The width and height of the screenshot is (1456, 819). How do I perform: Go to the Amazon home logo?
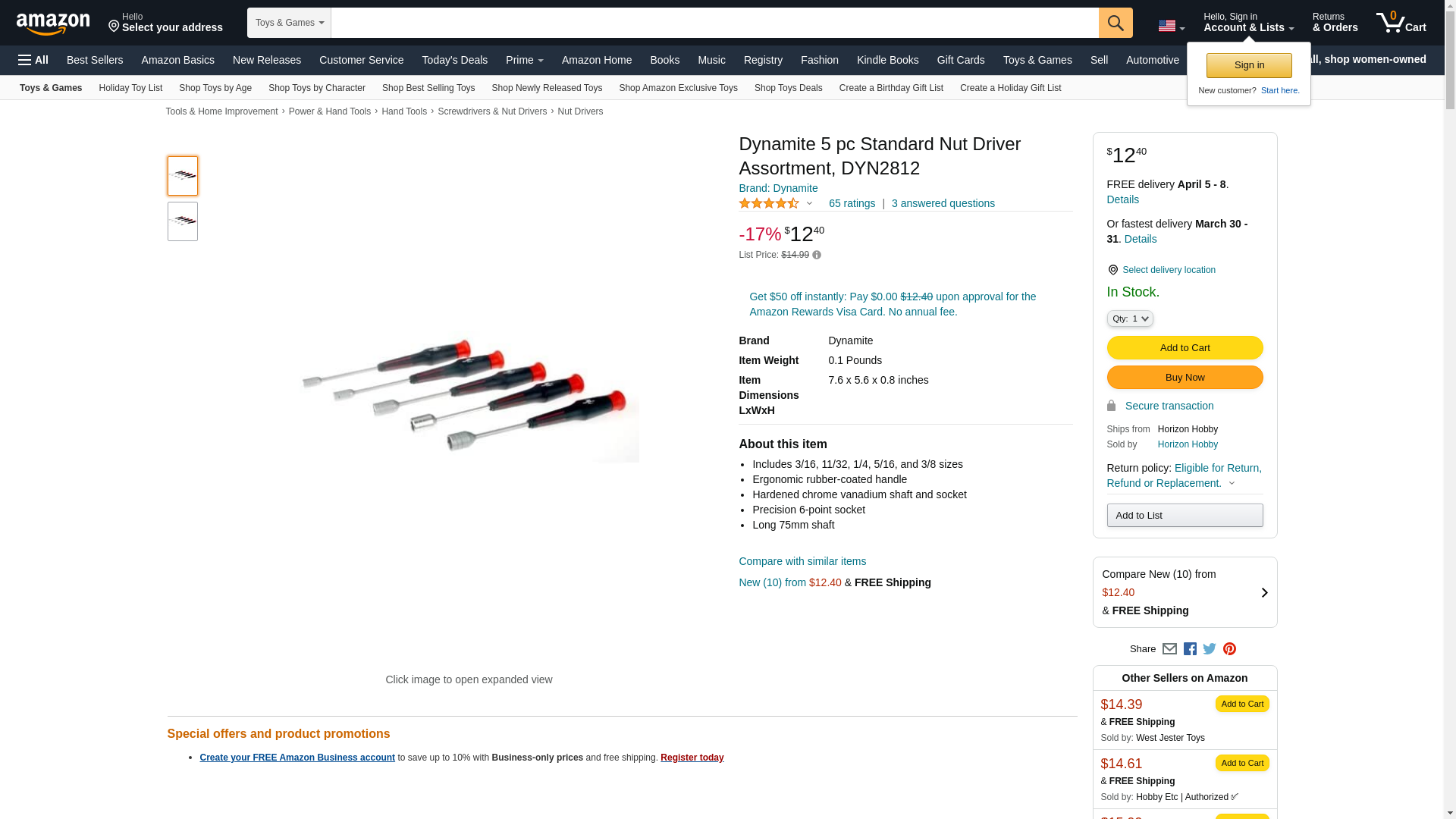pyautogui.click(x=53, y=24)
